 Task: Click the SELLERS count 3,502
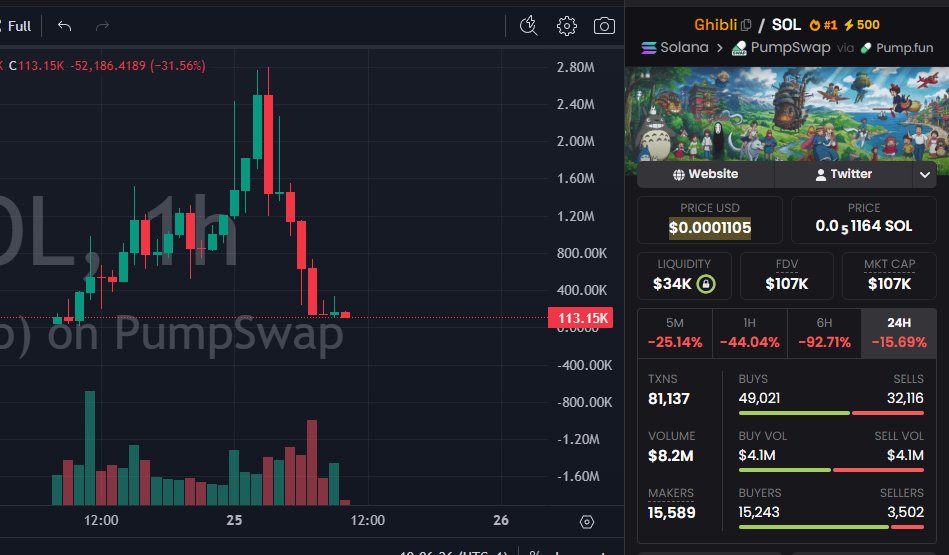(x=905, y=512)
